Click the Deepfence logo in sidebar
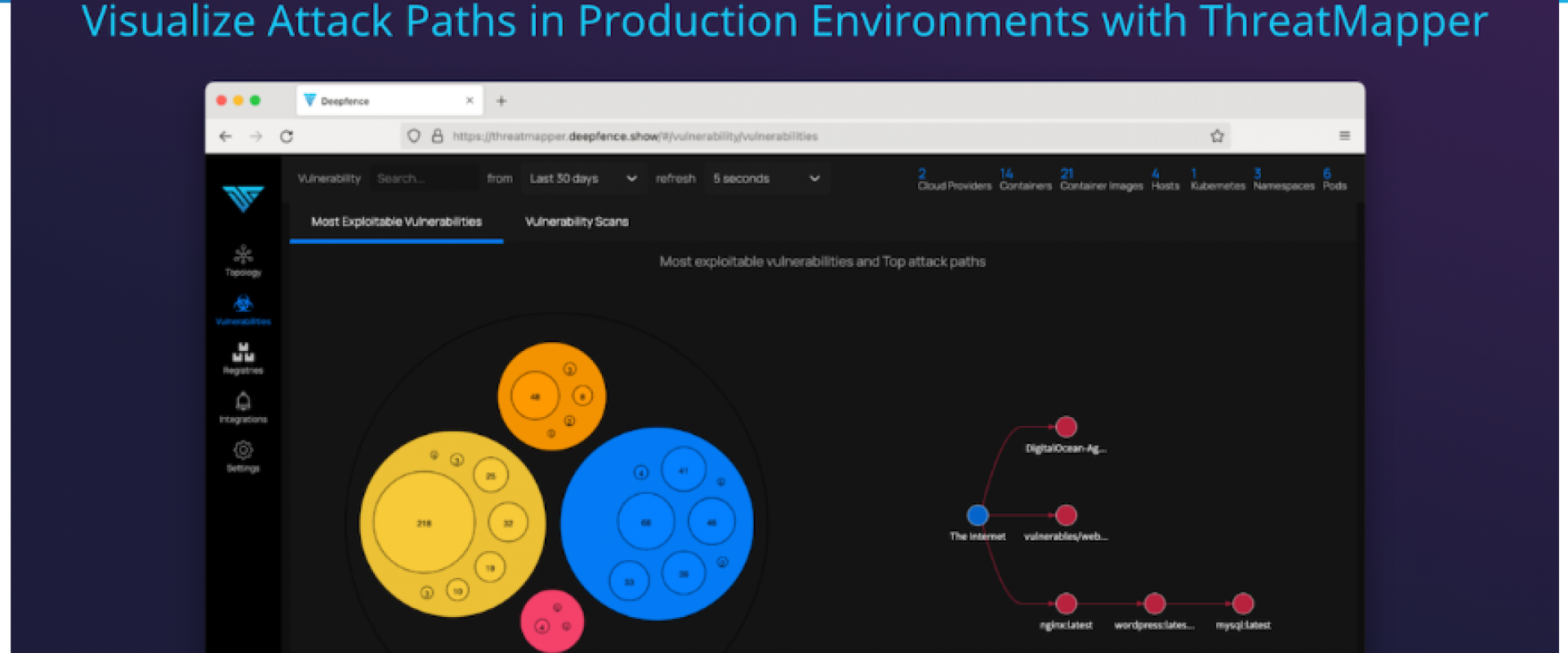The height and width of the screenshot is (653, 1568). 243,198
